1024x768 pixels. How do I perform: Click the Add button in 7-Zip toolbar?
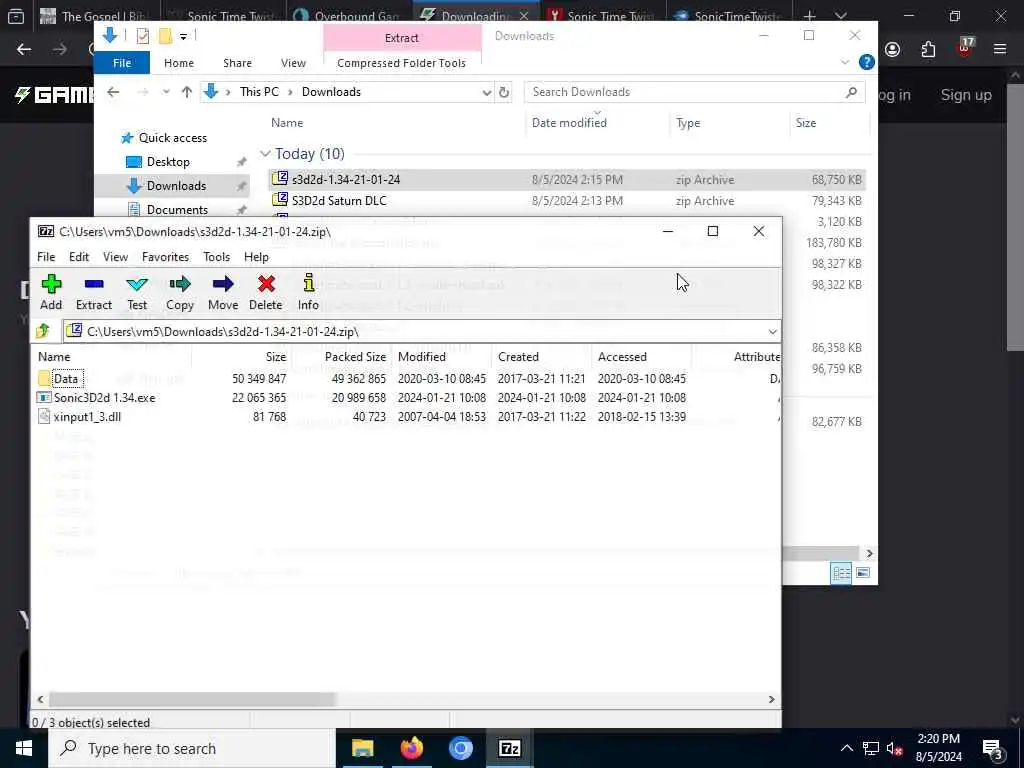(51, 292)
